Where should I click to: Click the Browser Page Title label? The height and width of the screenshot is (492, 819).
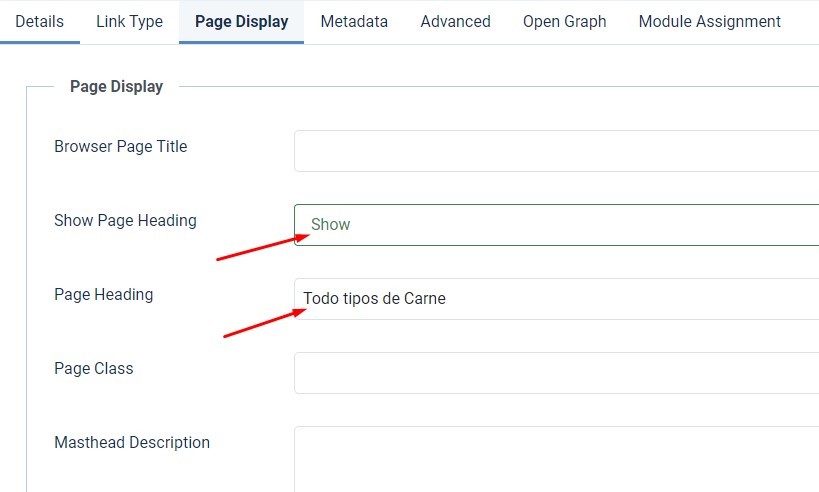(x=120, y=147)
